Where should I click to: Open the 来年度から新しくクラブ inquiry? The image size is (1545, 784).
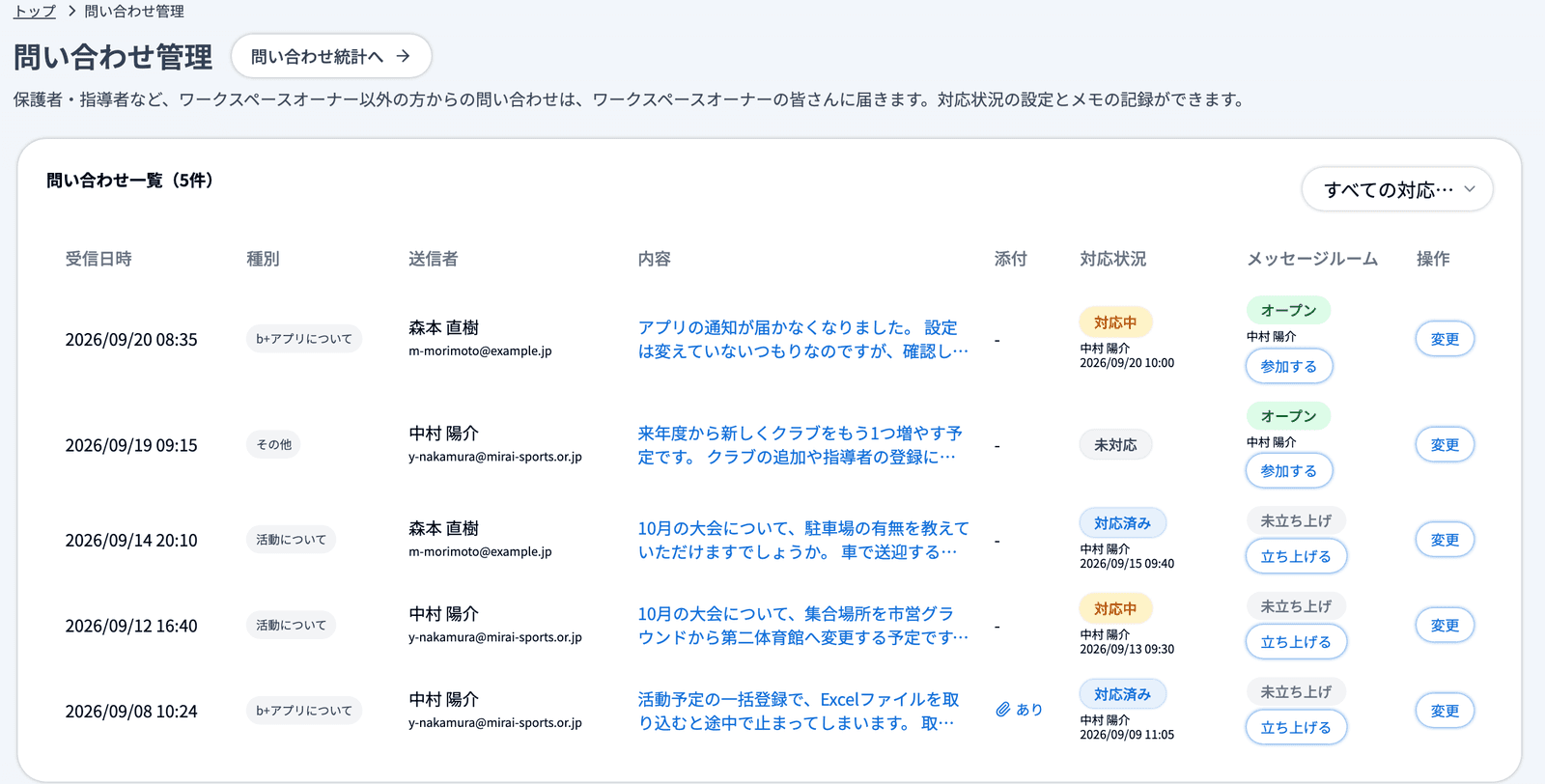[800, 445]
